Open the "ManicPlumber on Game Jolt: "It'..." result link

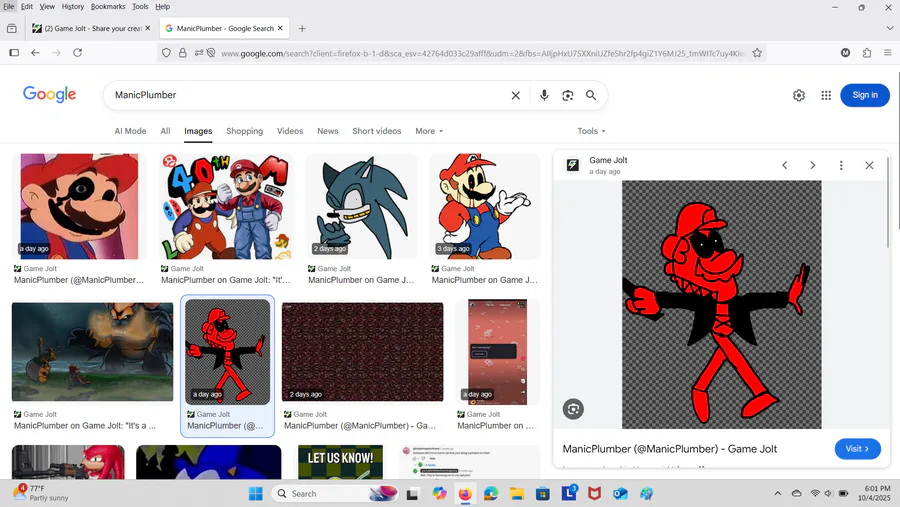[x=226, y=280]
